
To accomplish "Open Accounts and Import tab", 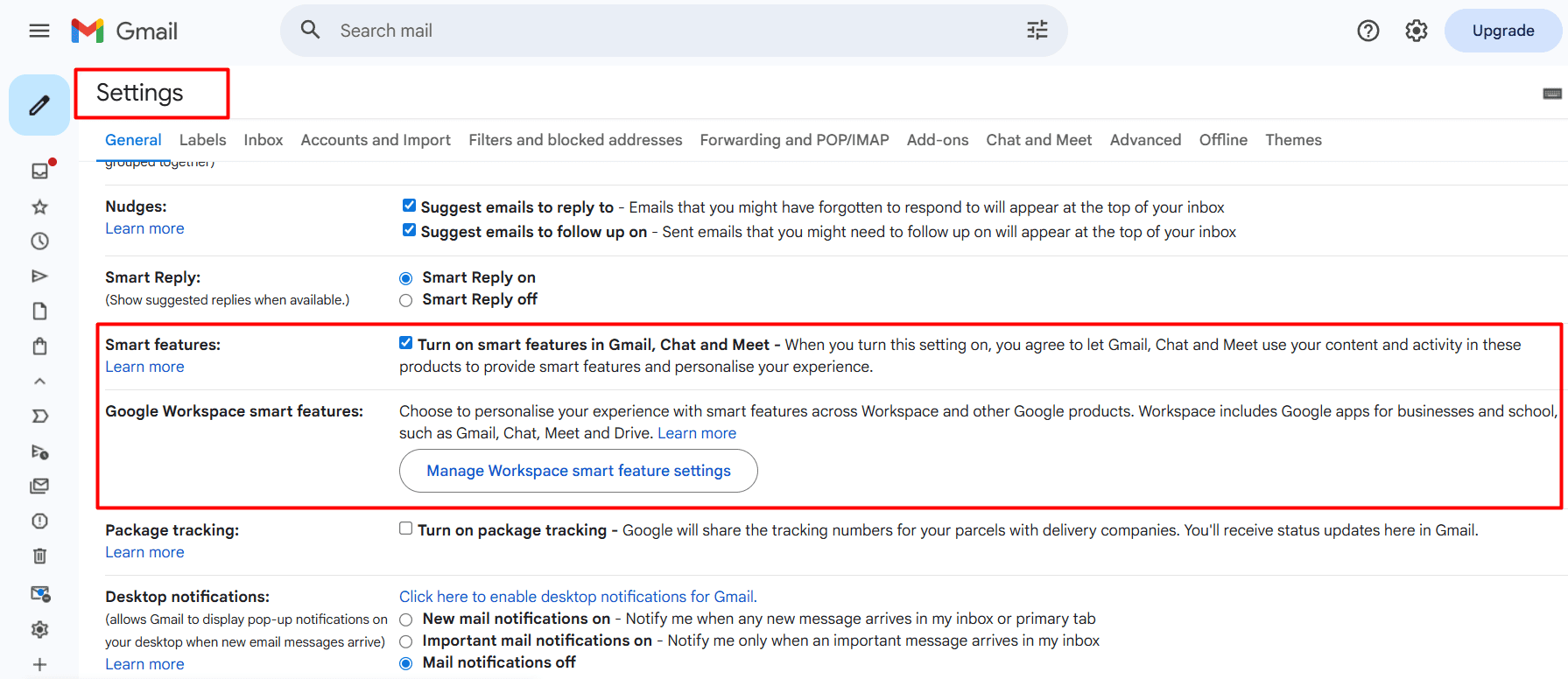I will point(376,140).
